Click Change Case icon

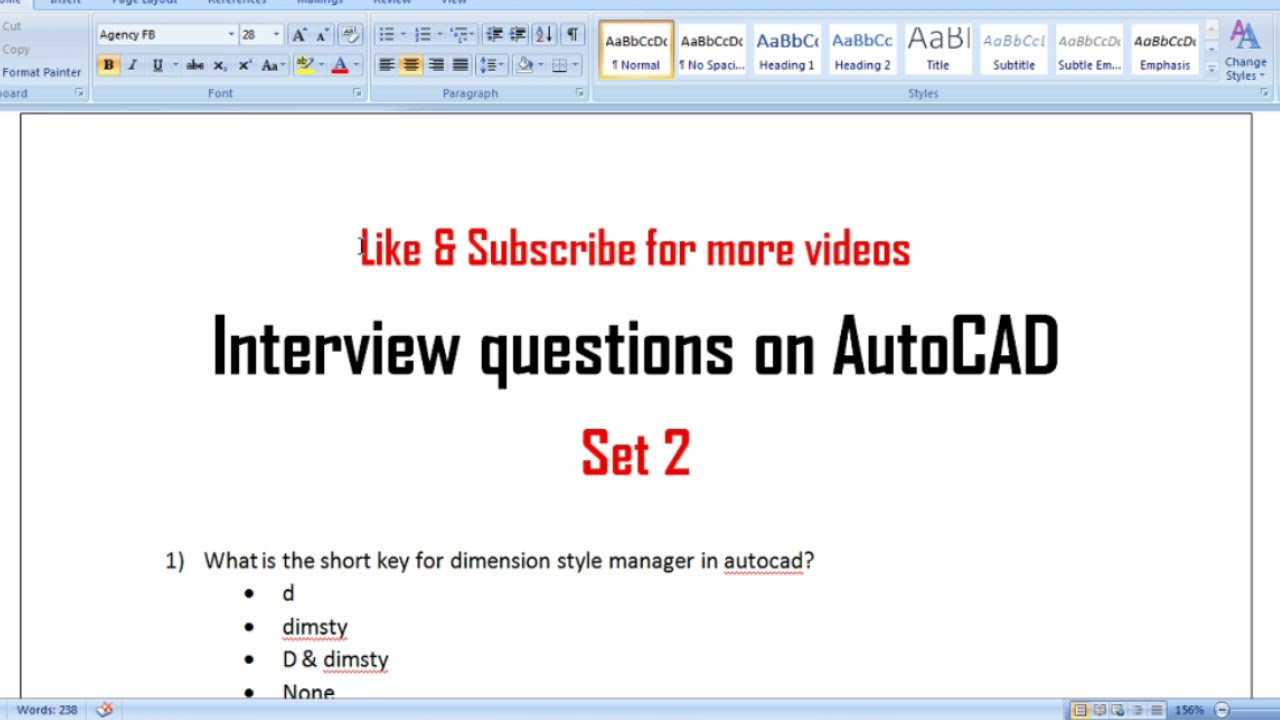point(271,65)
